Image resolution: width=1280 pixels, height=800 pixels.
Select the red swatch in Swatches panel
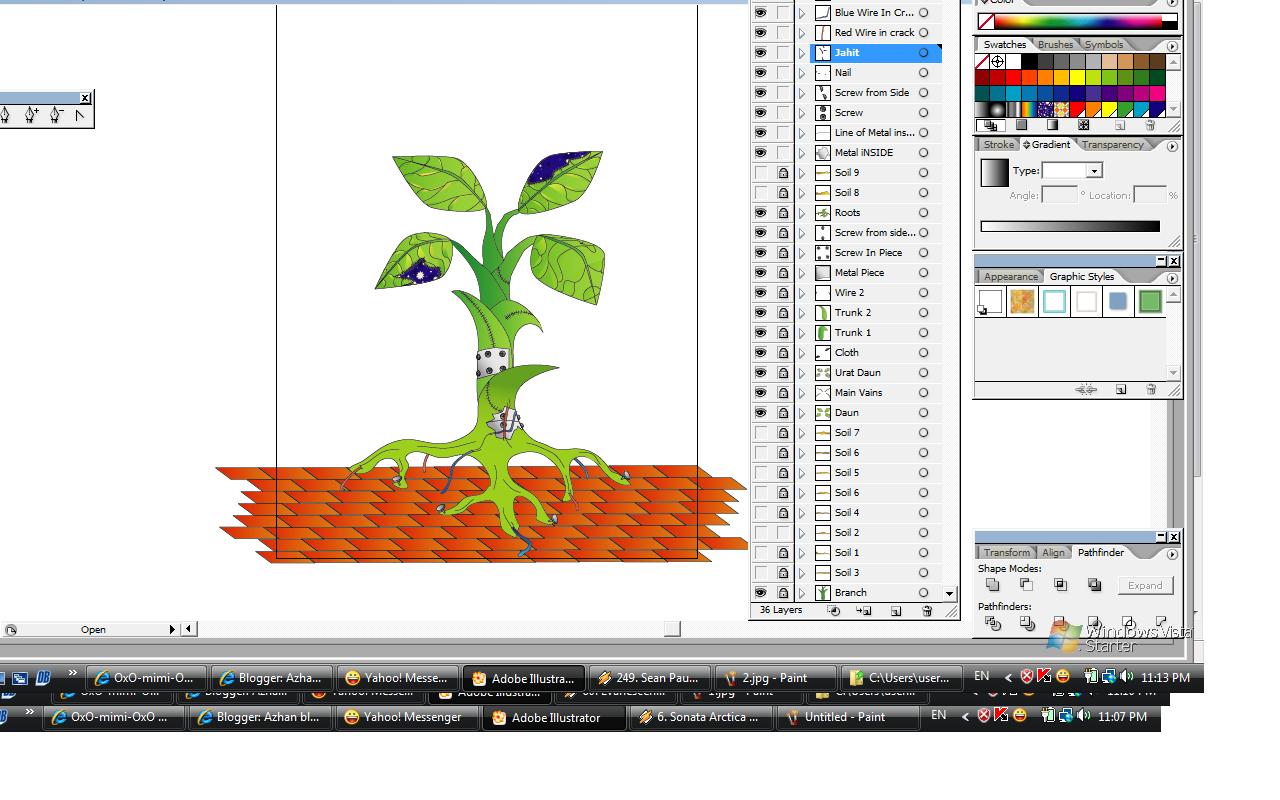(1014, 77)
